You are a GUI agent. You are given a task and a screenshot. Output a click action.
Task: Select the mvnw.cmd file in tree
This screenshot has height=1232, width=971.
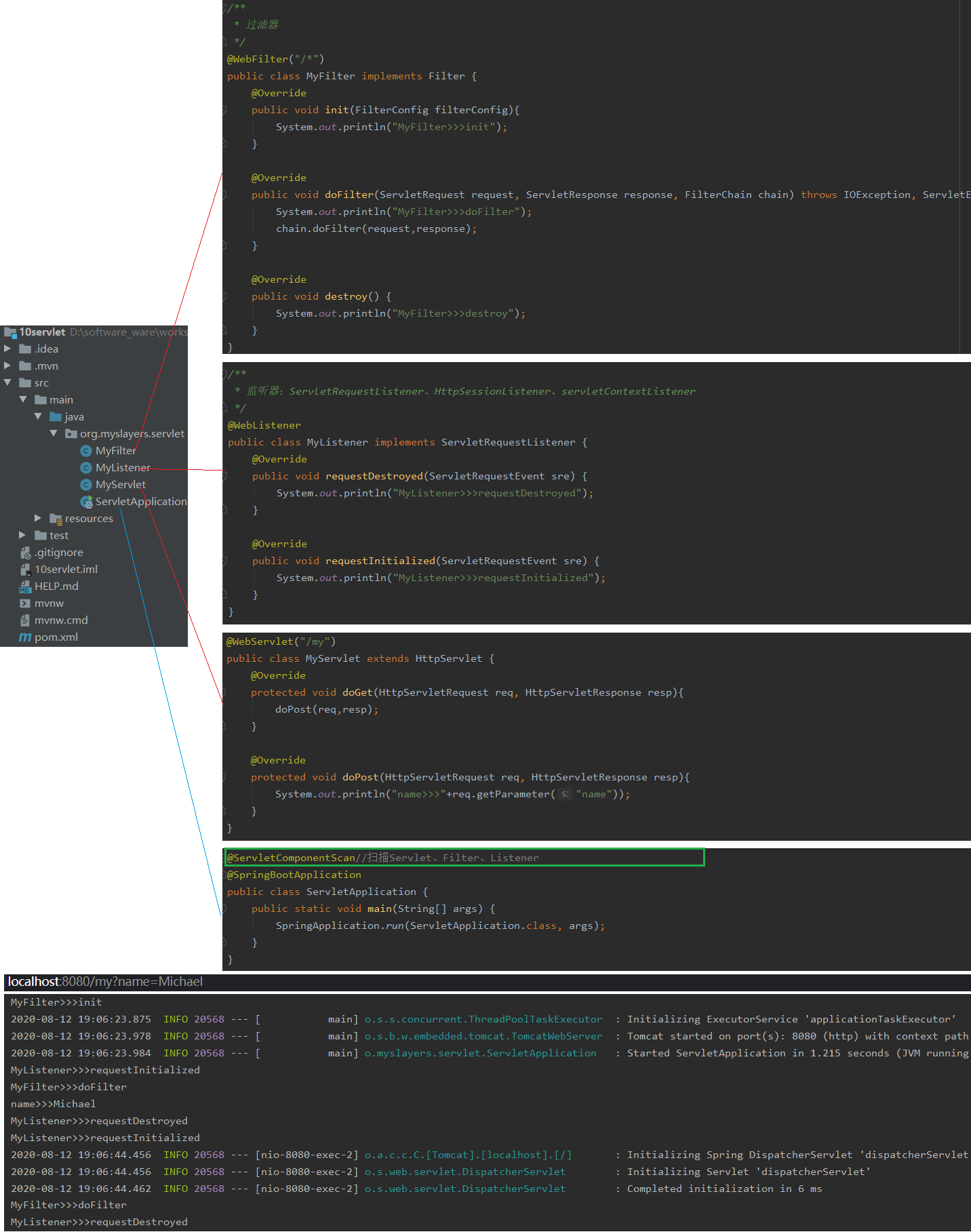(61, 620)
